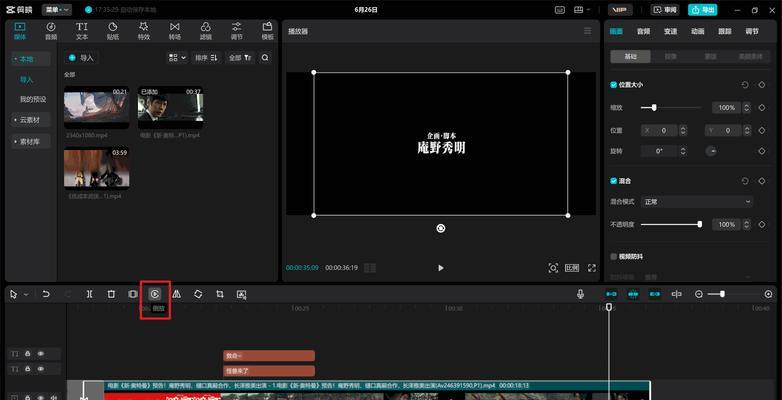Click the 导出 export button
Screen dimensions: 782x400
pyautogui.click(x=703, y=9)
